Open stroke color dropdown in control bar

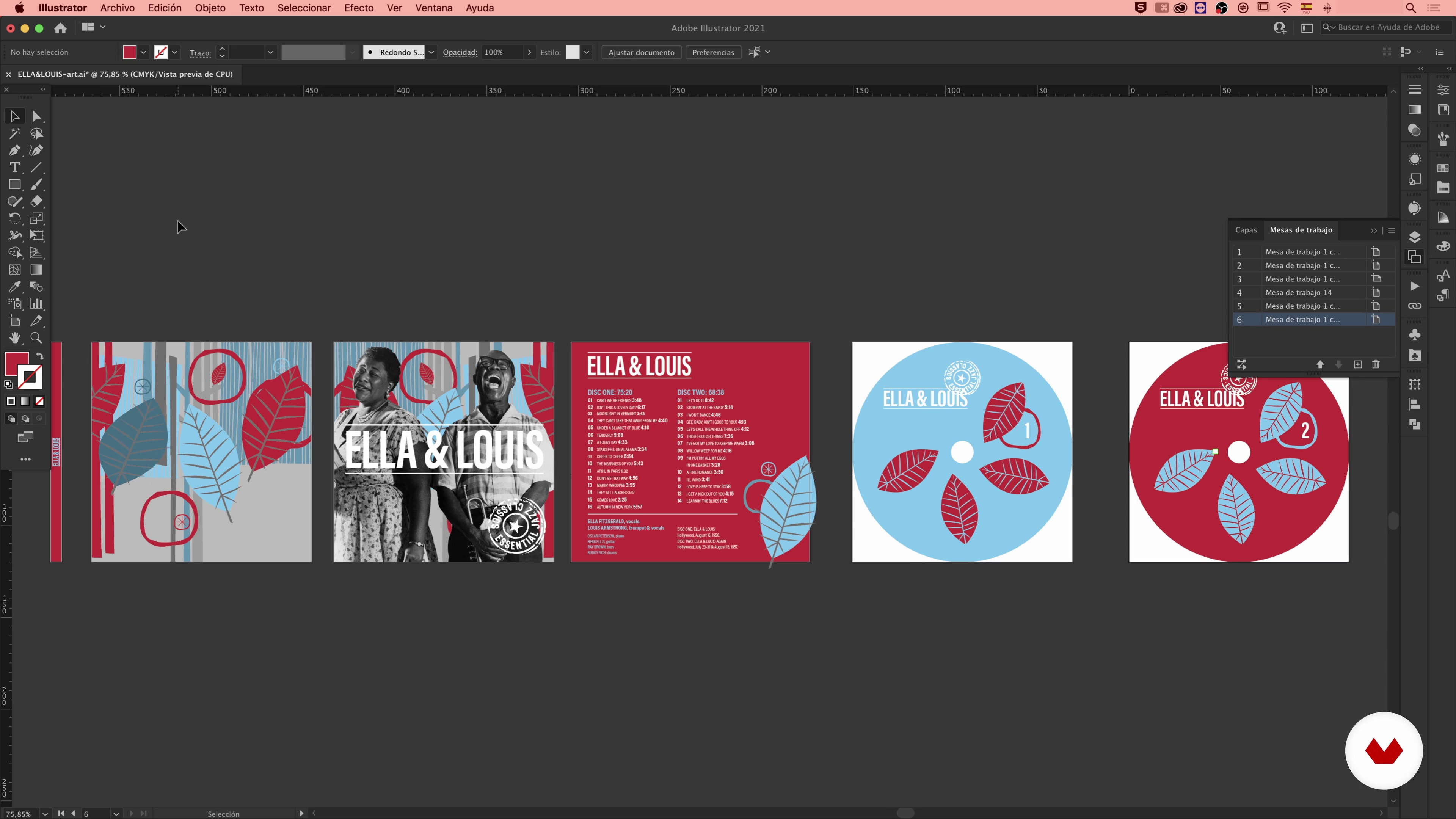pos(175,52)
